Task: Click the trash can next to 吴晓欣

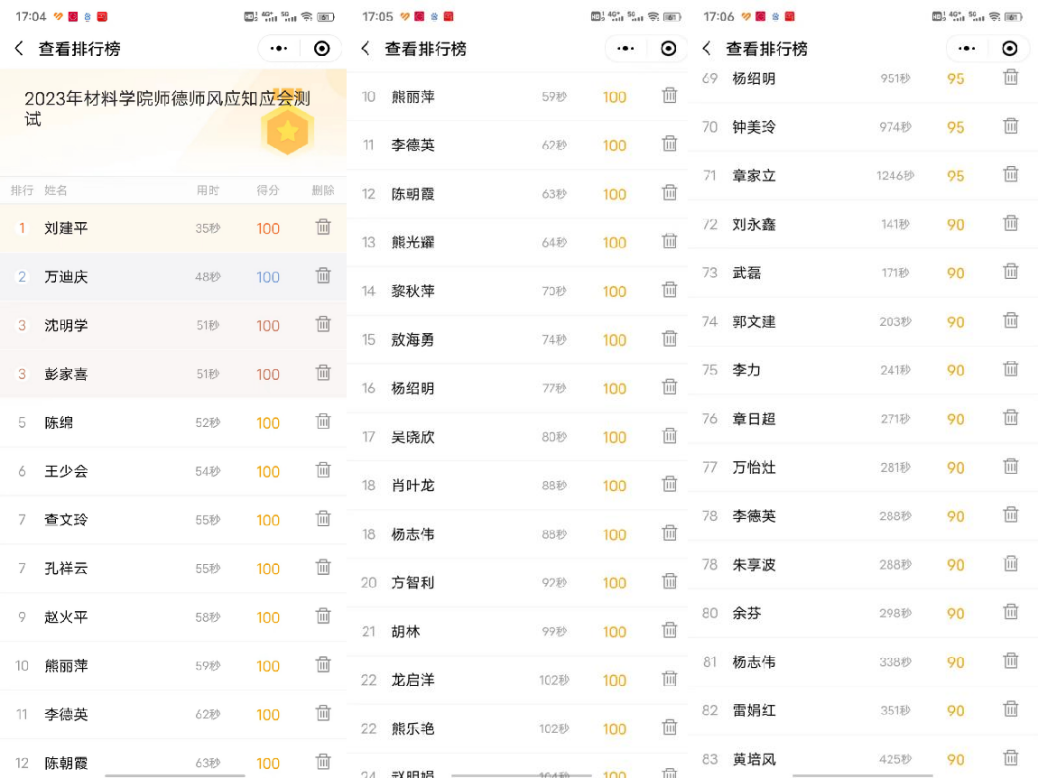Action: coord(670,435)
